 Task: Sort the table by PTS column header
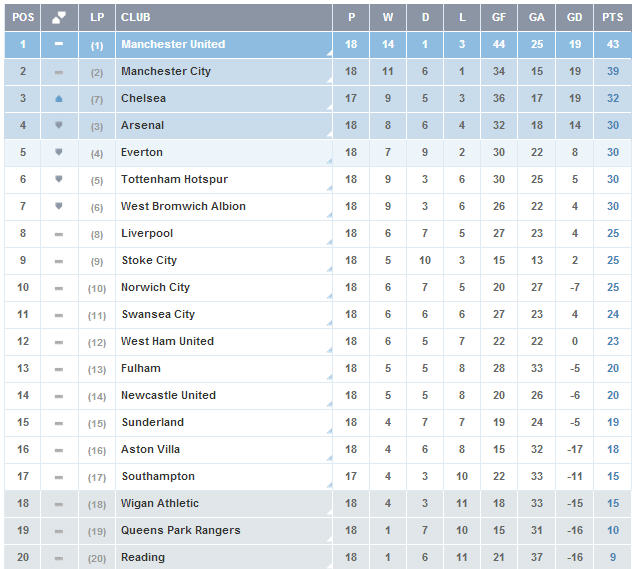(612, 18)
